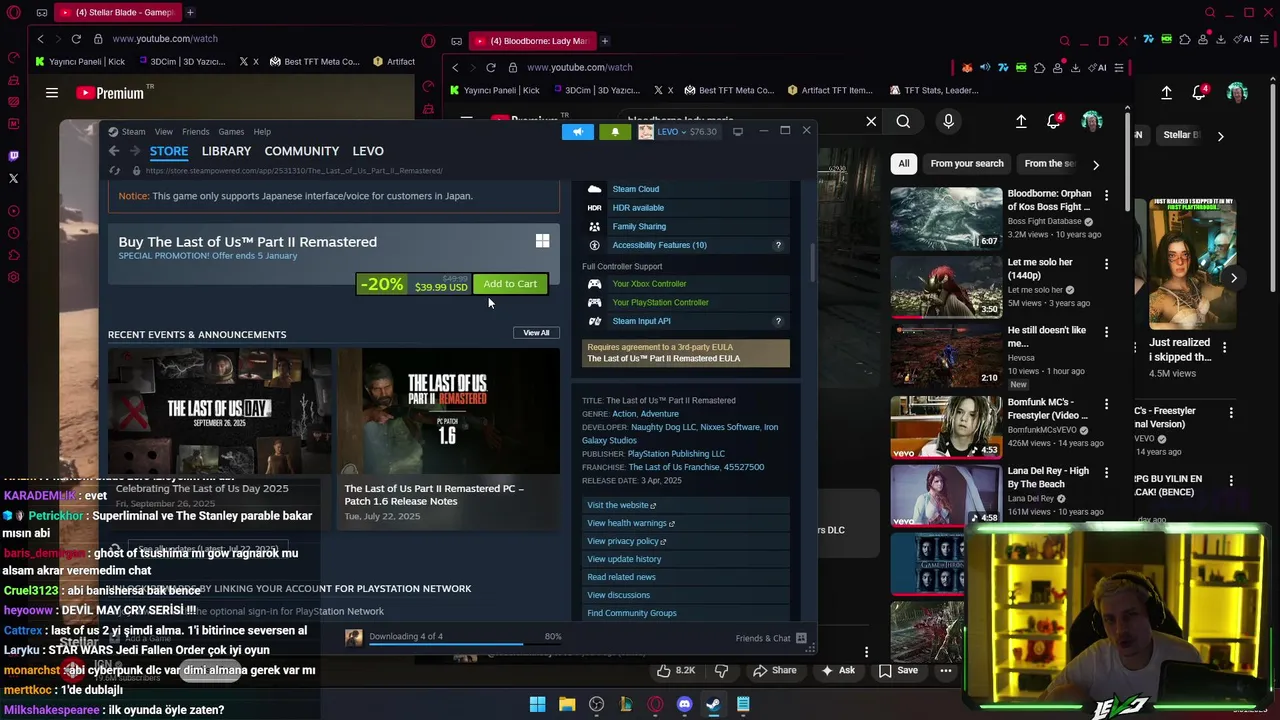
Task: Switch Steam to Big Picture mode icon
Action: [x=738, y=132]
